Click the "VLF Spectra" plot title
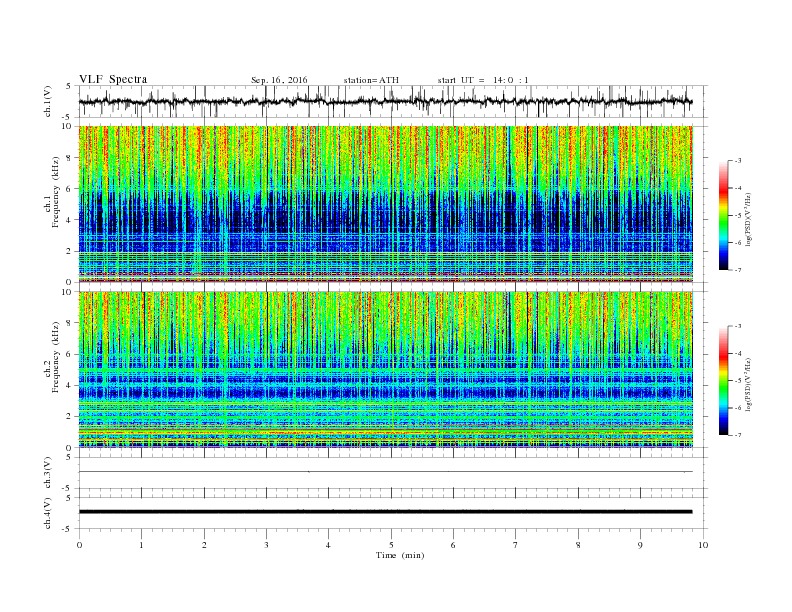 (113, 79)
